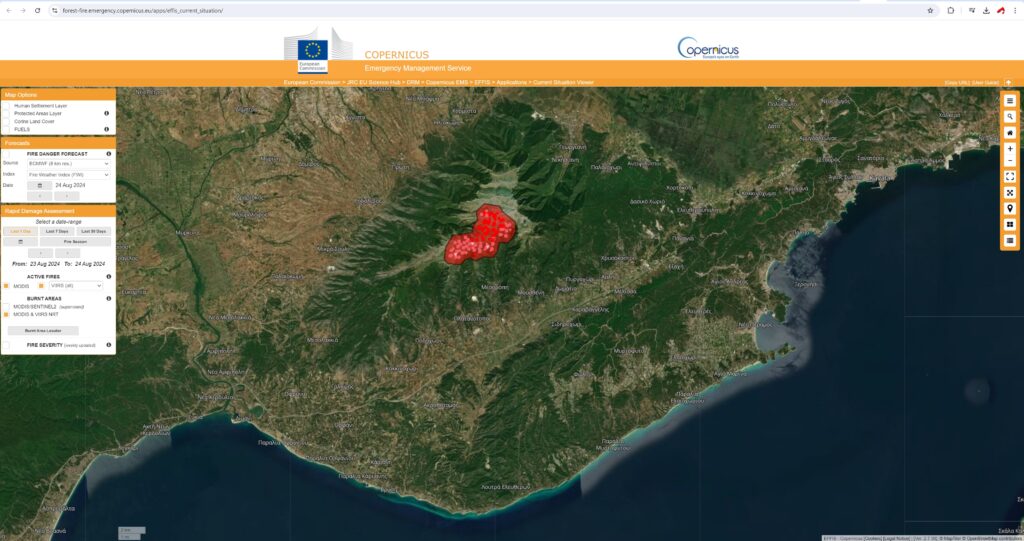Zoom out with the minus button
The height and width of the screenshot is (541, 1024).
coord(1010,161)
